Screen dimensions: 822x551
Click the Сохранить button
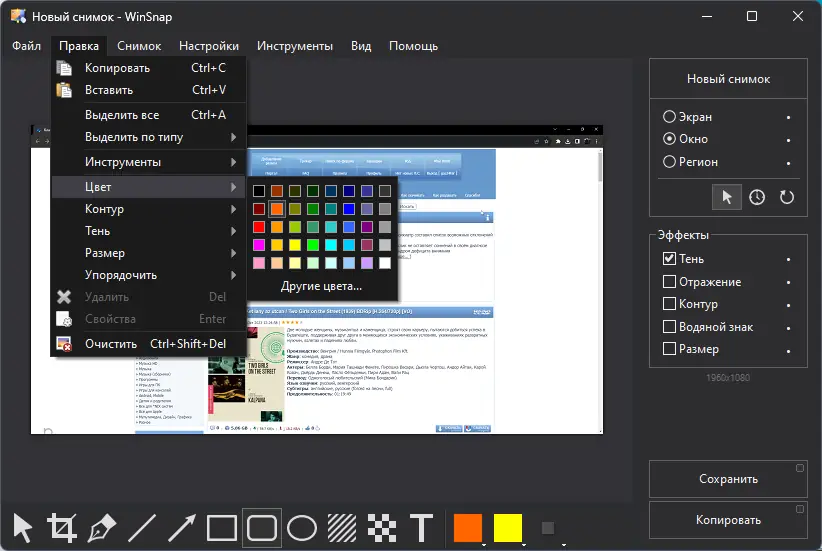[728, 479]
